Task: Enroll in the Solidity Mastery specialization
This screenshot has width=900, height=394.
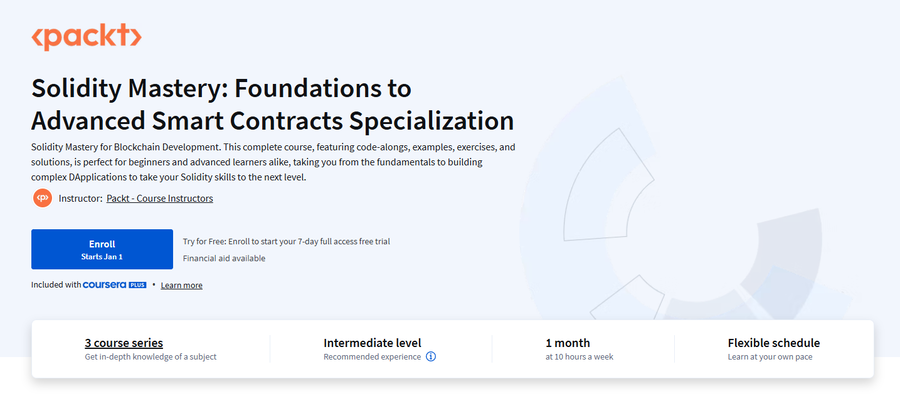Action: [x=102, y=249]
